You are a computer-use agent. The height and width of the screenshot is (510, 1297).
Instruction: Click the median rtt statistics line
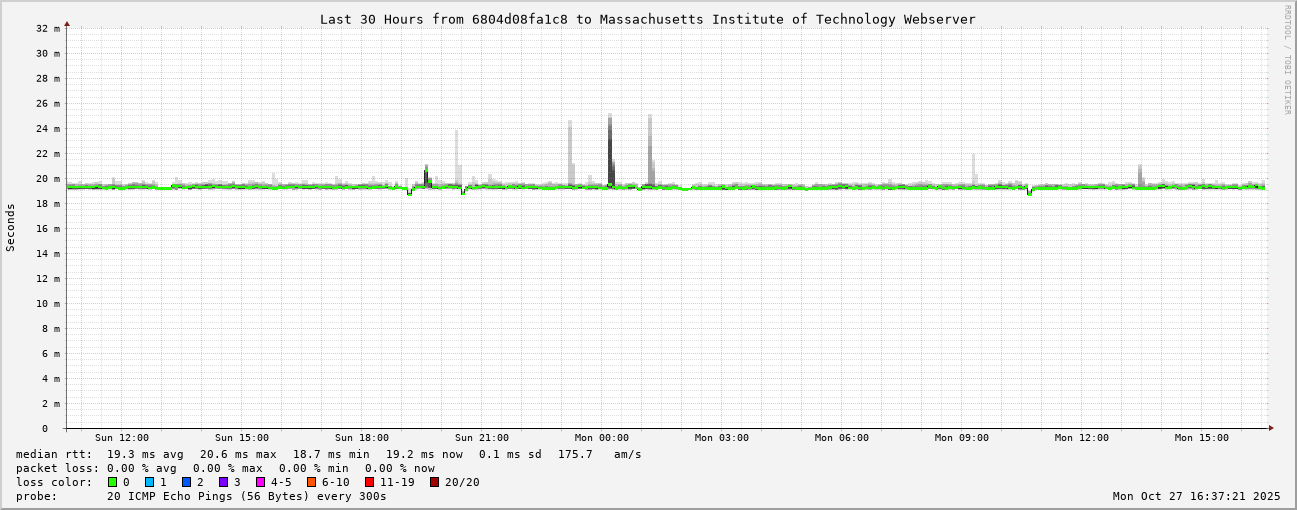coord(328,454)
